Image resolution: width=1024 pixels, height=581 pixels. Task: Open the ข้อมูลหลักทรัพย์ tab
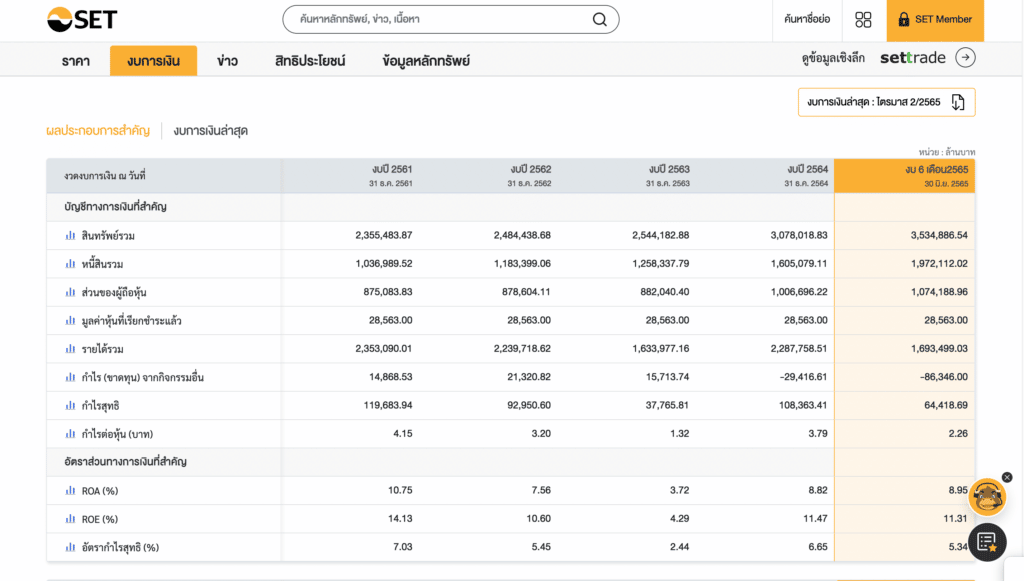[426, 61]
